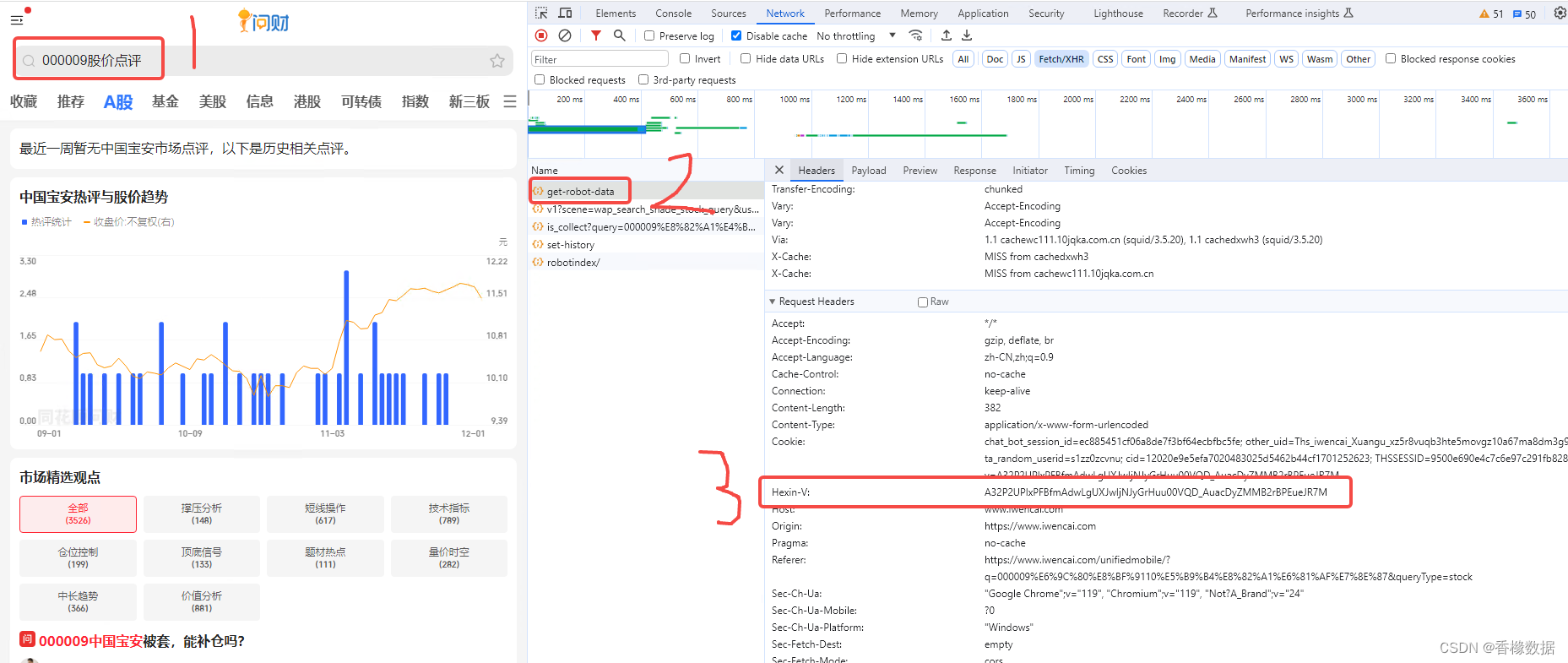Image resolution: width=1568 pixels, height=663 pixels.
Task: Filter requests by Fetch/XHR
Action: pos(1061,59)
